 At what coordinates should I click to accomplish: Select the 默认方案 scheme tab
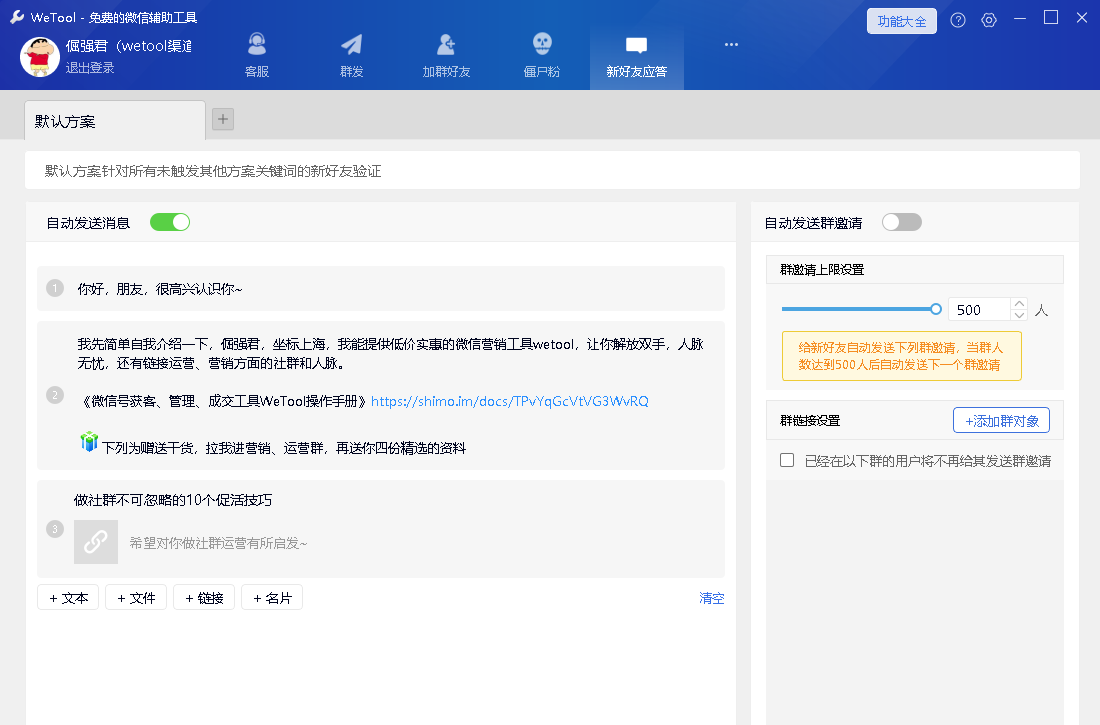tap(115, 121)
